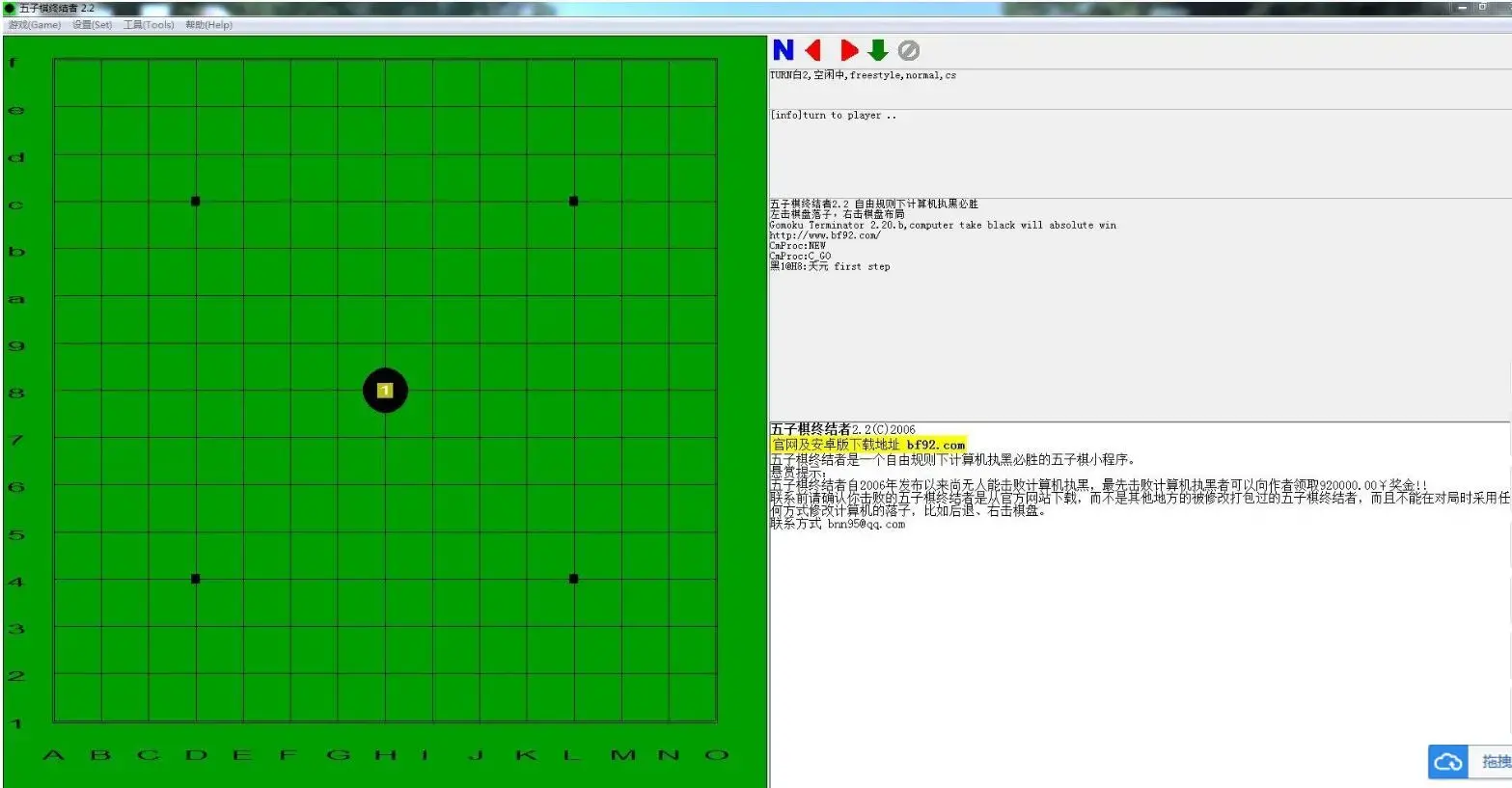The width and height of the screenshot is (1512, 788).
Task: Place a stone on bottom-left star point
Action: pos(196,579)
